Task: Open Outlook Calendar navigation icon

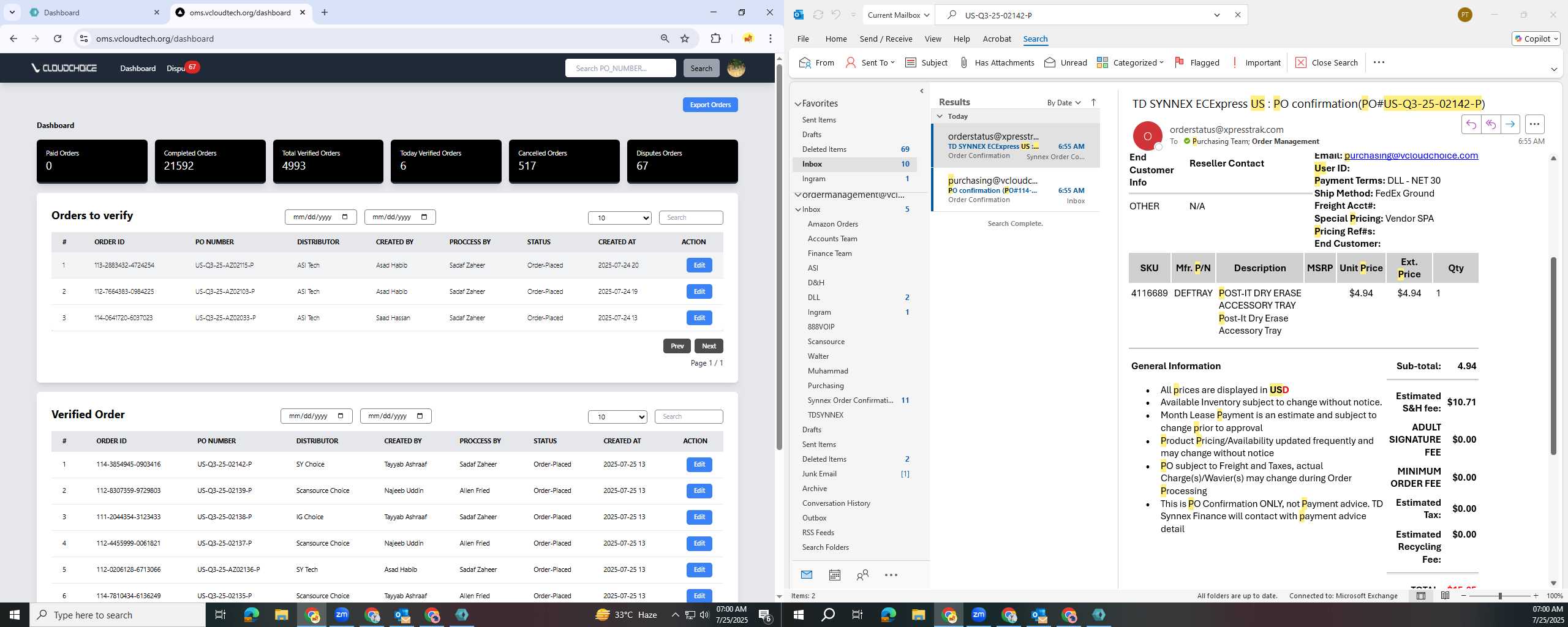Action: [x=834, y=575]
